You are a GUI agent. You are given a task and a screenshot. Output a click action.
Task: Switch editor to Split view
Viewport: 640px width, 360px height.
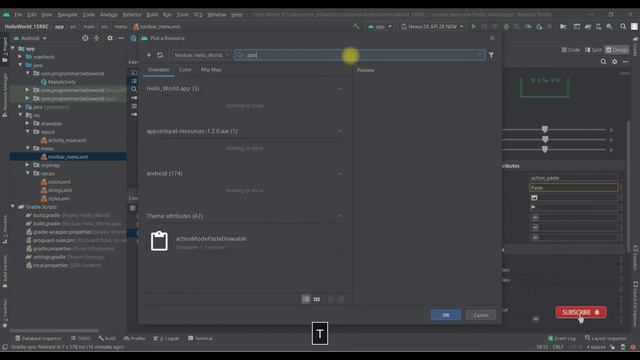pyautogui.click(x=593, y=50)
